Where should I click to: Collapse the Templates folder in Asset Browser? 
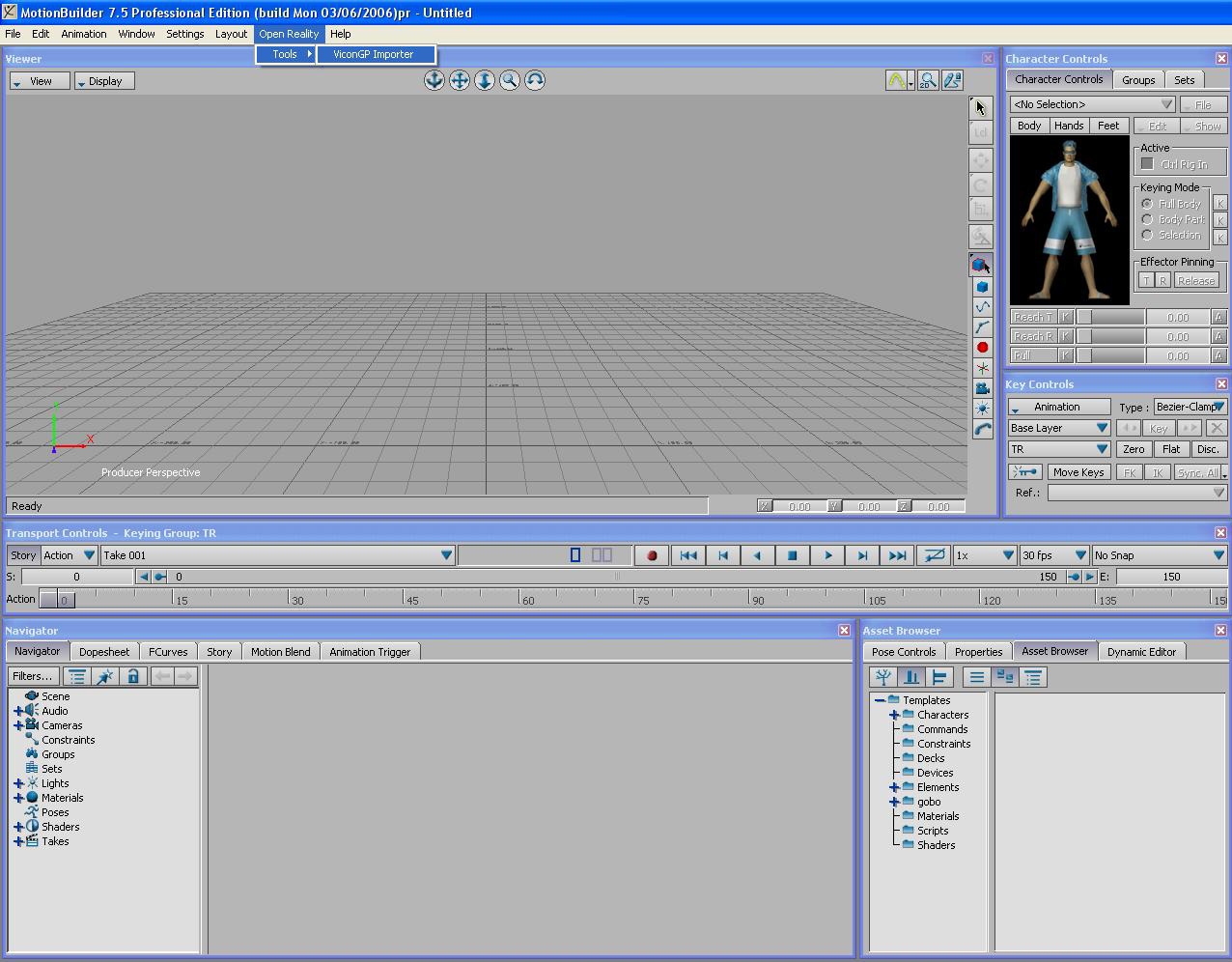tap(880, 700)
